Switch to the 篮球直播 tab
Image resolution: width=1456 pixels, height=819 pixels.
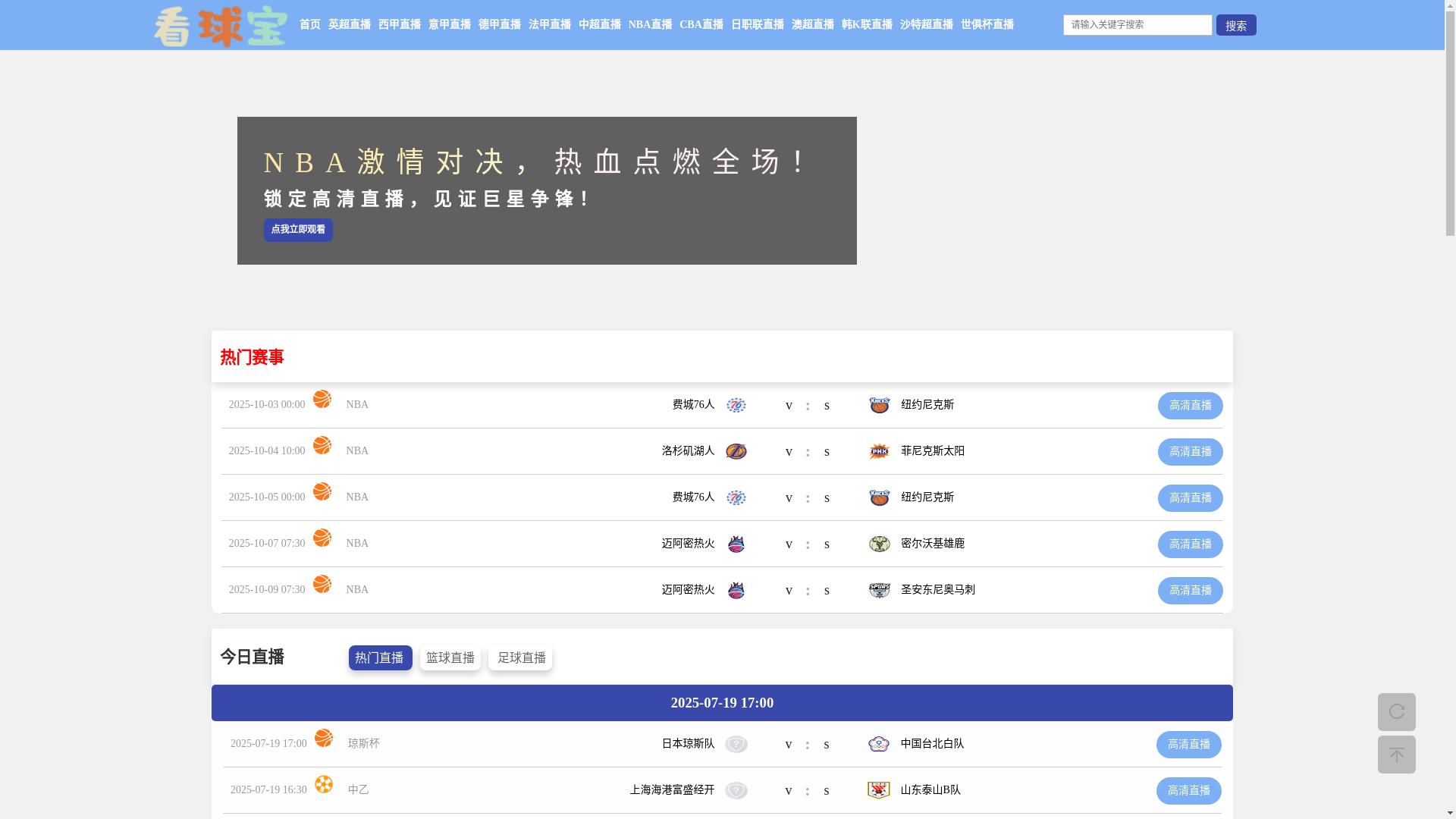[450, 658]
